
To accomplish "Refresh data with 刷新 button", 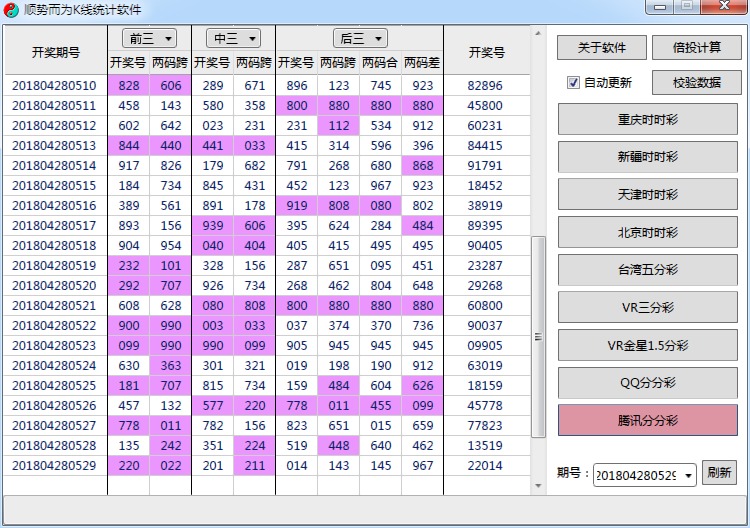I will pos(719,474).
